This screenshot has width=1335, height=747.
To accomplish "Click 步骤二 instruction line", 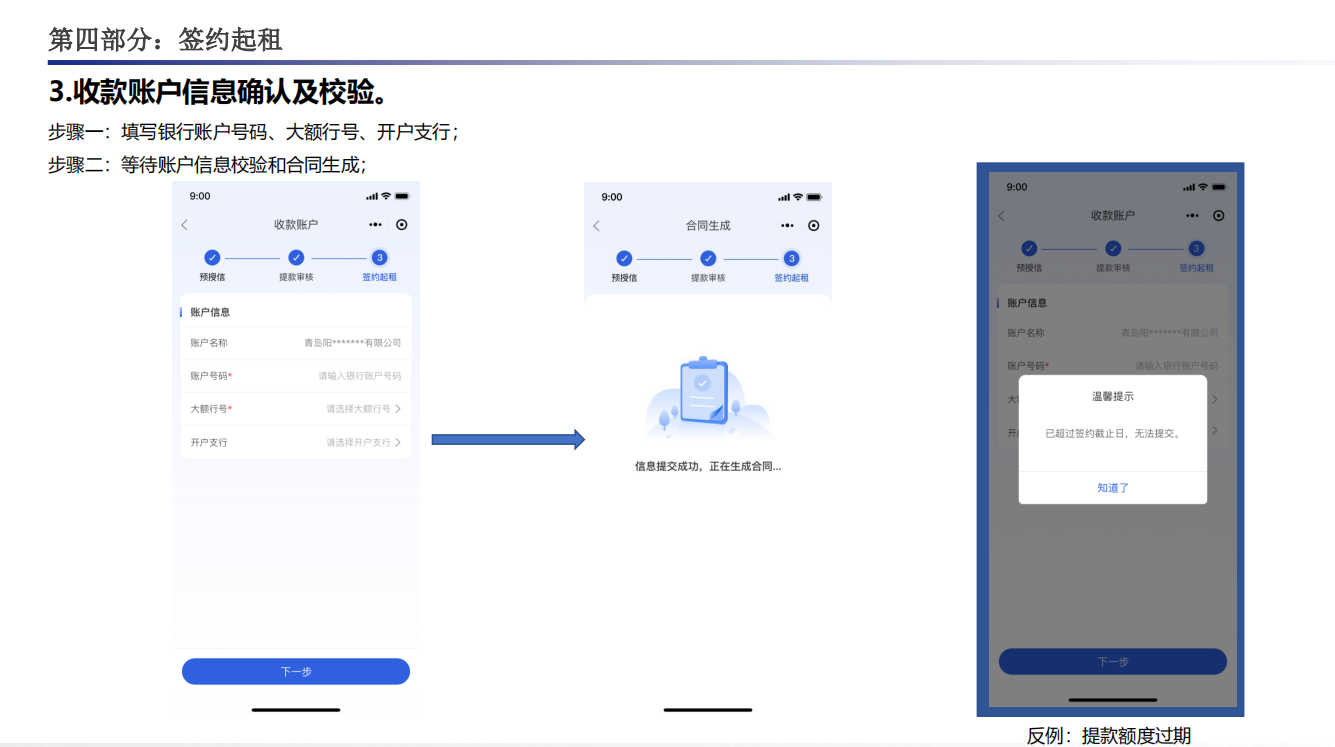I will coord(208,165).
